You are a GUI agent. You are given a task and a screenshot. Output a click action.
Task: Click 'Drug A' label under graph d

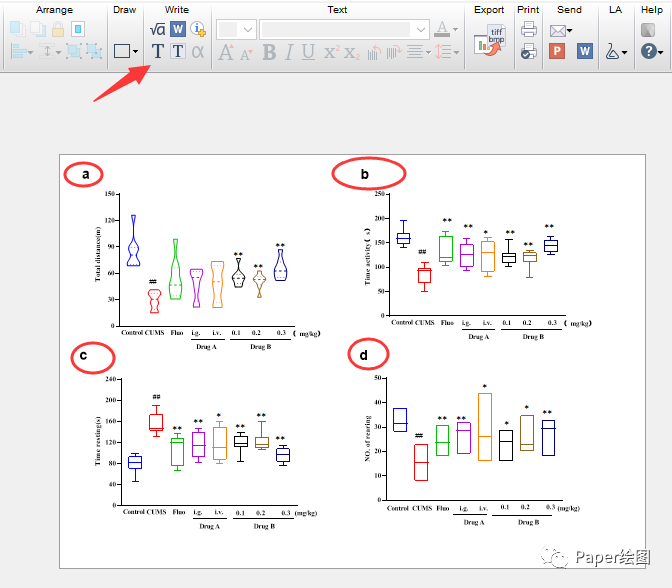click(474, 522)
